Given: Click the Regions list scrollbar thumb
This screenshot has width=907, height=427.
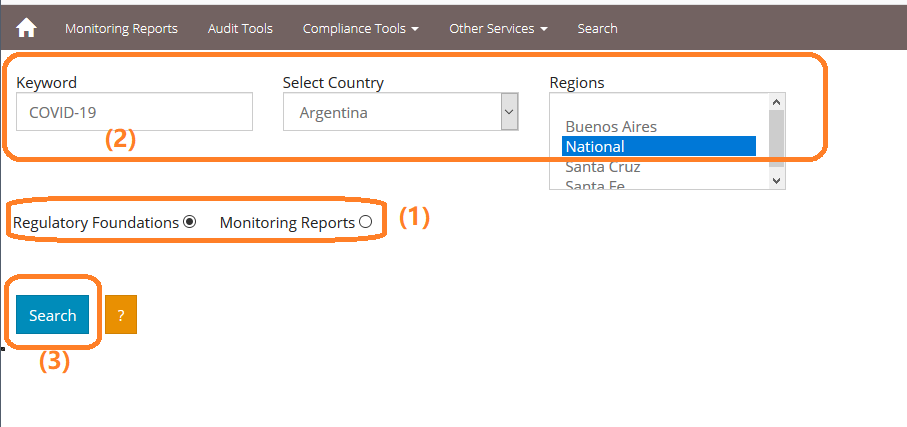Looking at the screenshot, I should [776, 138].
